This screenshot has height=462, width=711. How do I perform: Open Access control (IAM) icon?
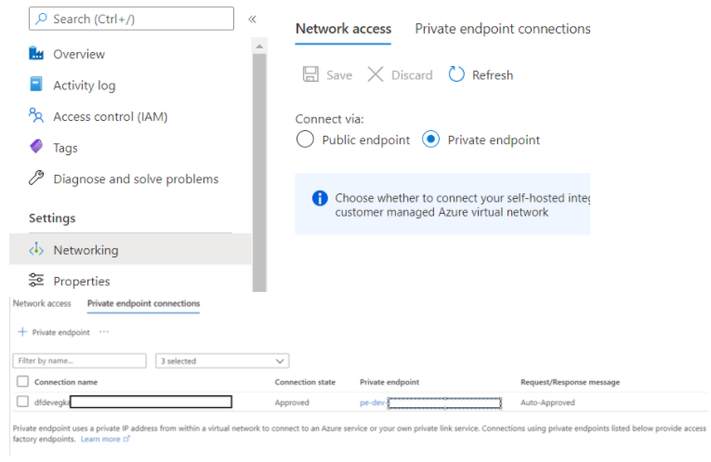point(37,116)
